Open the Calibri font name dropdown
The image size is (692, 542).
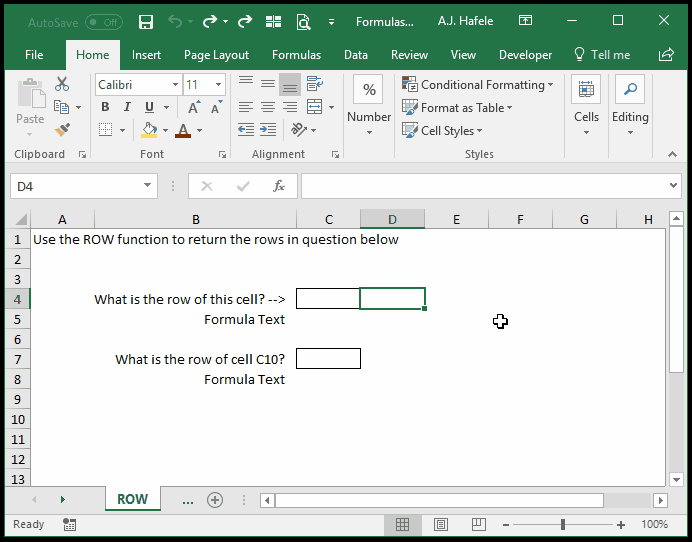click(x=175, y=84)
